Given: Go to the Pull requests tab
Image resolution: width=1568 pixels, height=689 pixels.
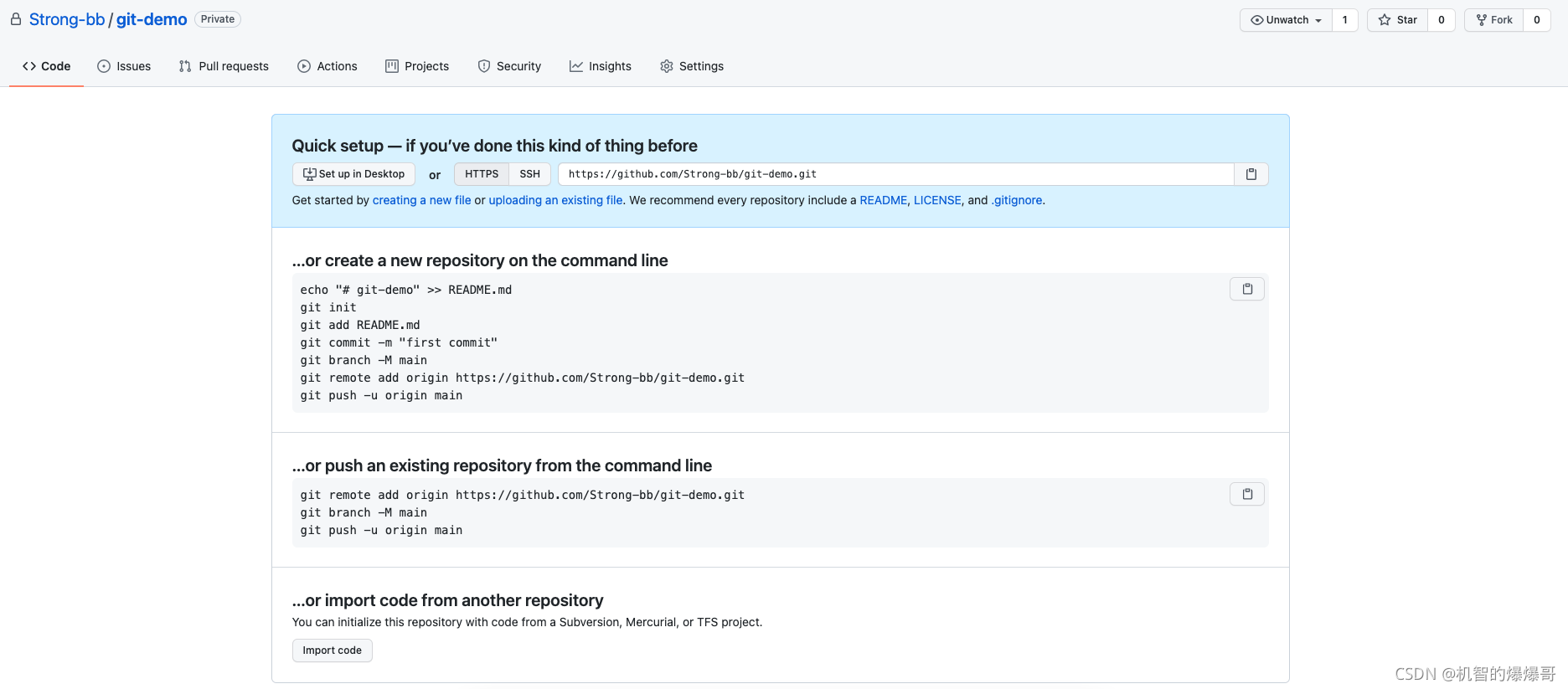Looking at the screenshot, I should click(224, 66).
